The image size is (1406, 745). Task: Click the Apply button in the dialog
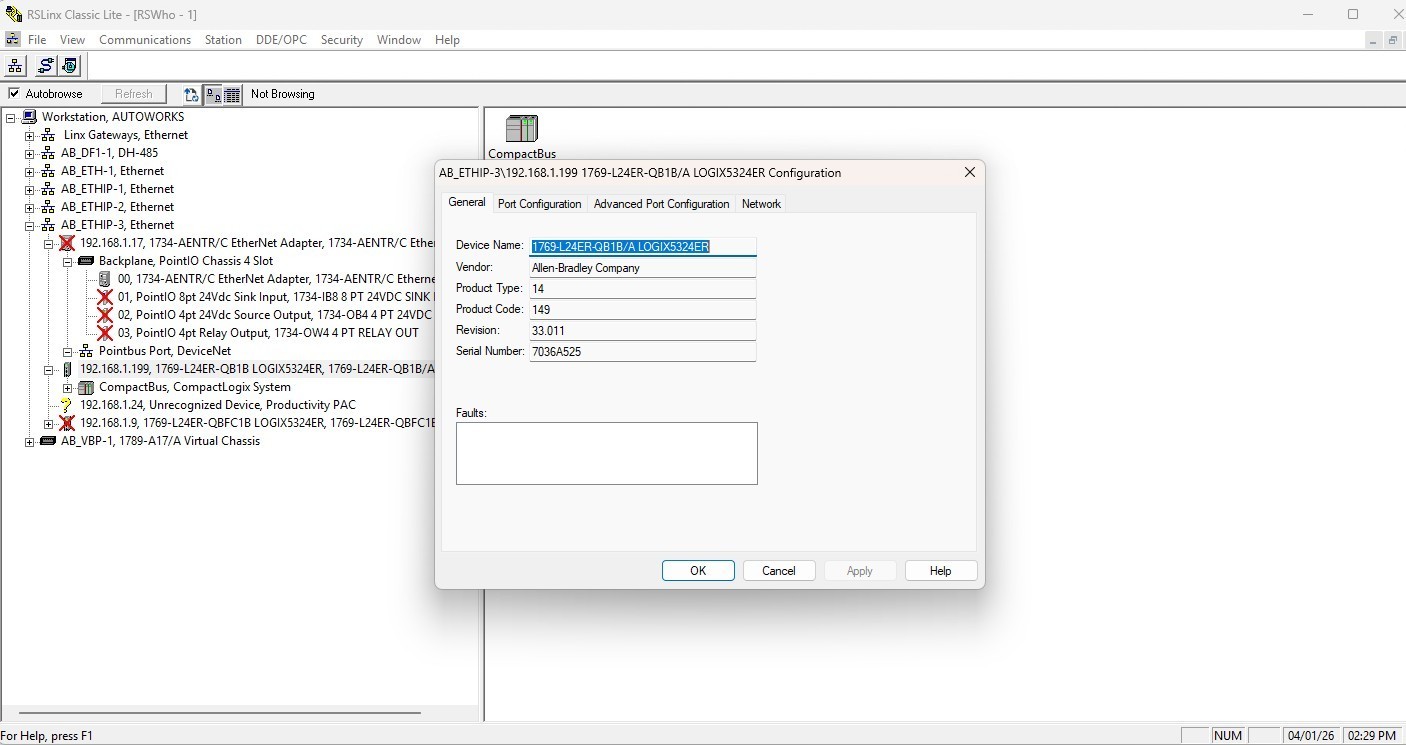[860, 571]
